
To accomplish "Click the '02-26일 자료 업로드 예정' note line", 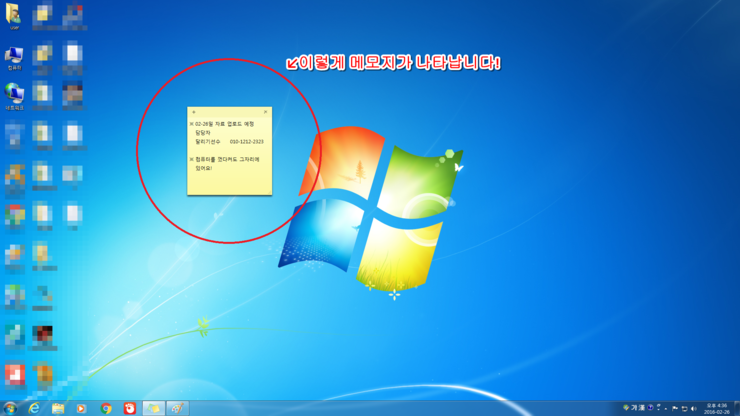I will pyautogui.click(x=225, y=124).
